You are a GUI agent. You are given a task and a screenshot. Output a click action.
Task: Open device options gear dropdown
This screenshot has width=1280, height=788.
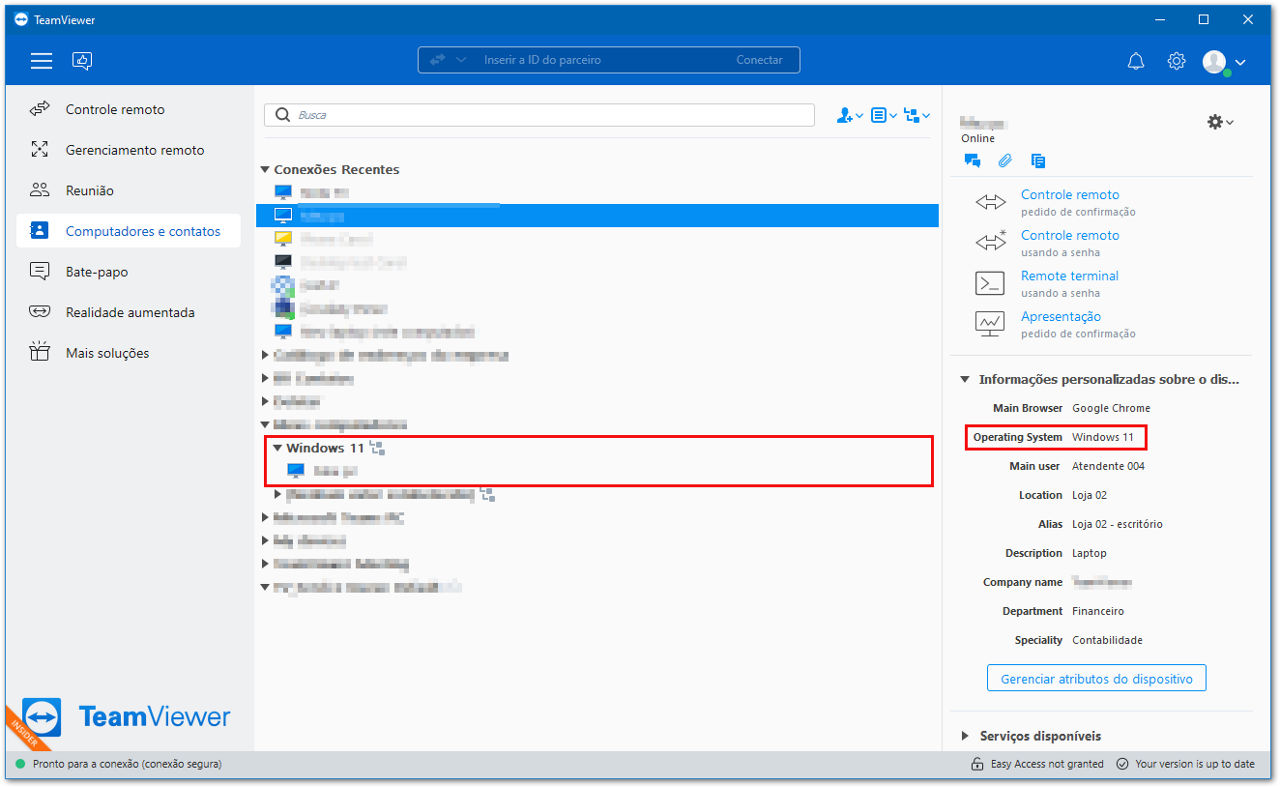(x=1220, y=121)
